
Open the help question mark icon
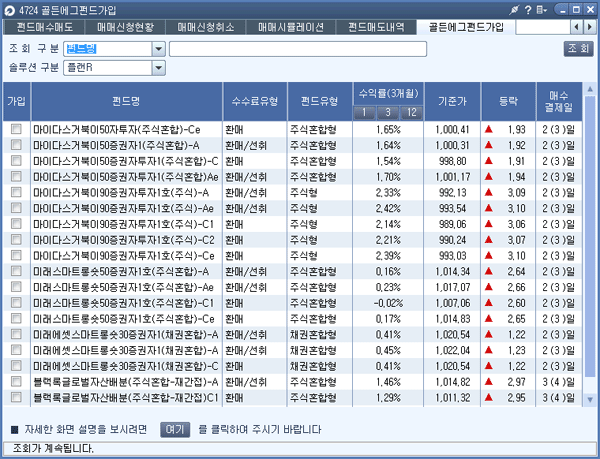click(x=528, y=10)
